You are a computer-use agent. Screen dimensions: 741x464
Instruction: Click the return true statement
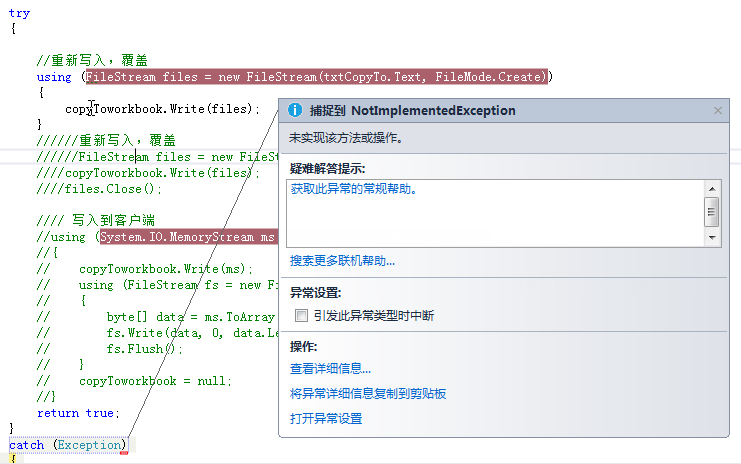pyautogui.click(x=78, y=413)
